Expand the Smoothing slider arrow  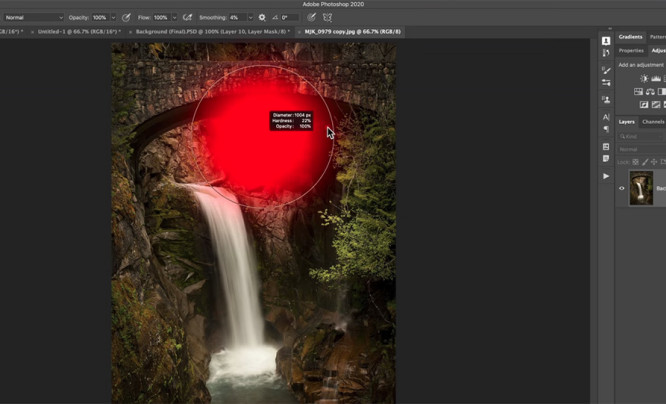(251, 17)
